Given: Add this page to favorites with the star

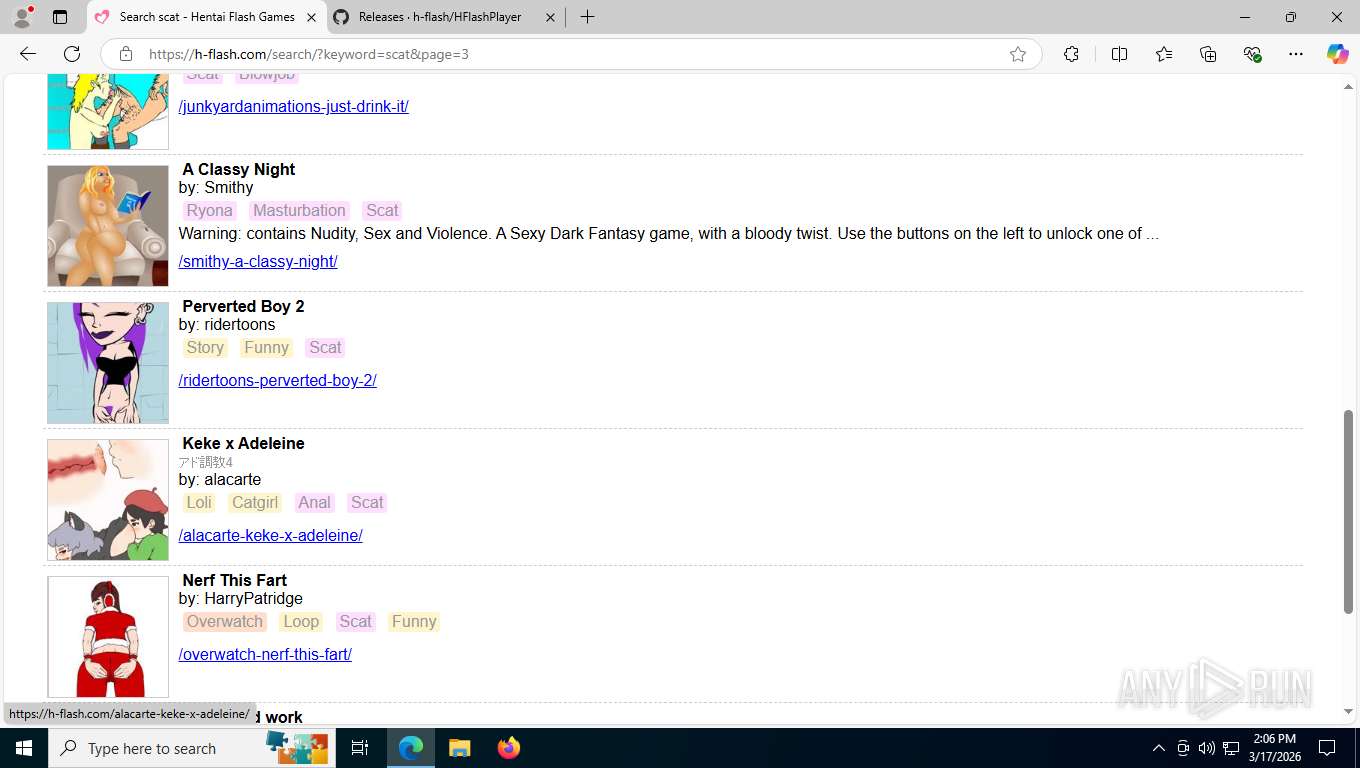Looking at the screenshot, I should pyautogui.click(x=1018, y=54).
